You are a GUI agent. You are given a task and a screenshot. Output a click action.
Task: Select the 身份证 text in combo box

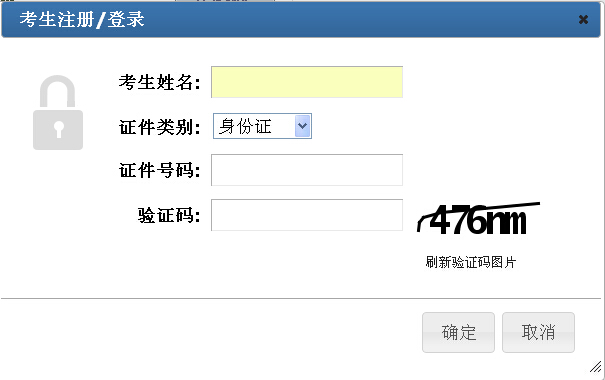pos(245,126)
